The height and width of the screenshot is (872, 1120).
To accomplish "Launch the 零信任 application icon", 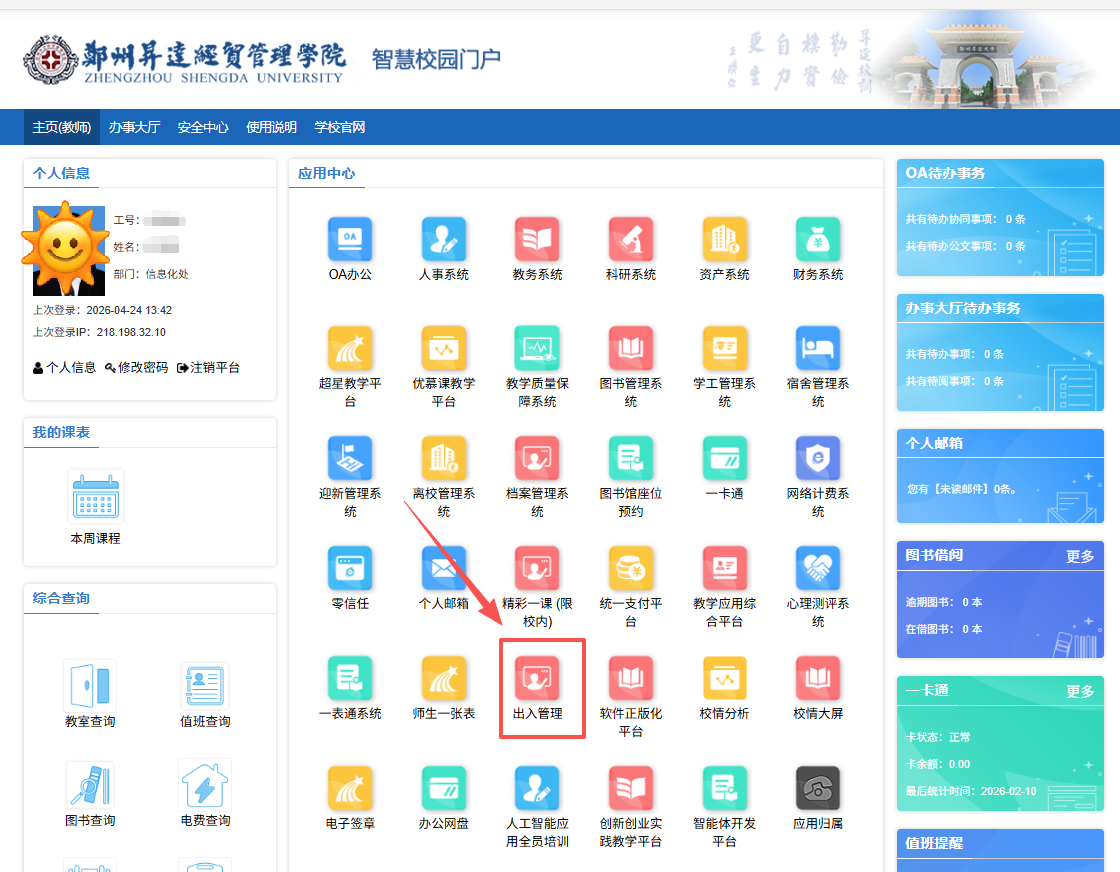I will [349, 568].
